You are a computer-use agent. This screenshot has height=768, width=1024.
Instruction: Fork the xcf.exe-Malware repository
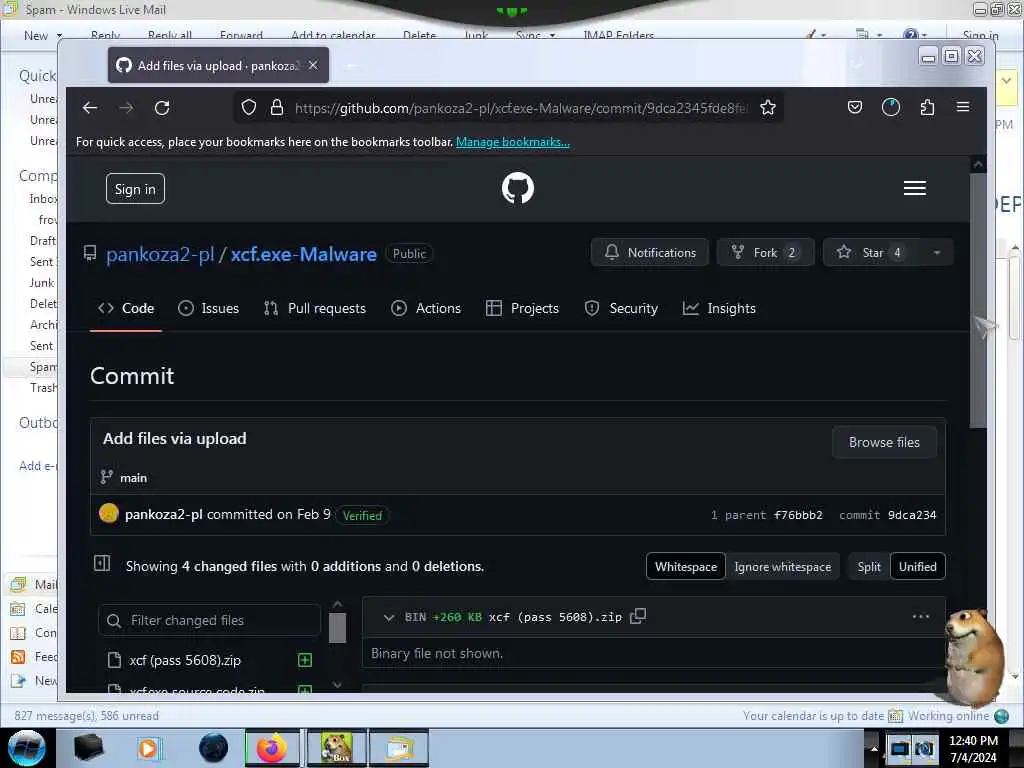(x=765, y=253)
